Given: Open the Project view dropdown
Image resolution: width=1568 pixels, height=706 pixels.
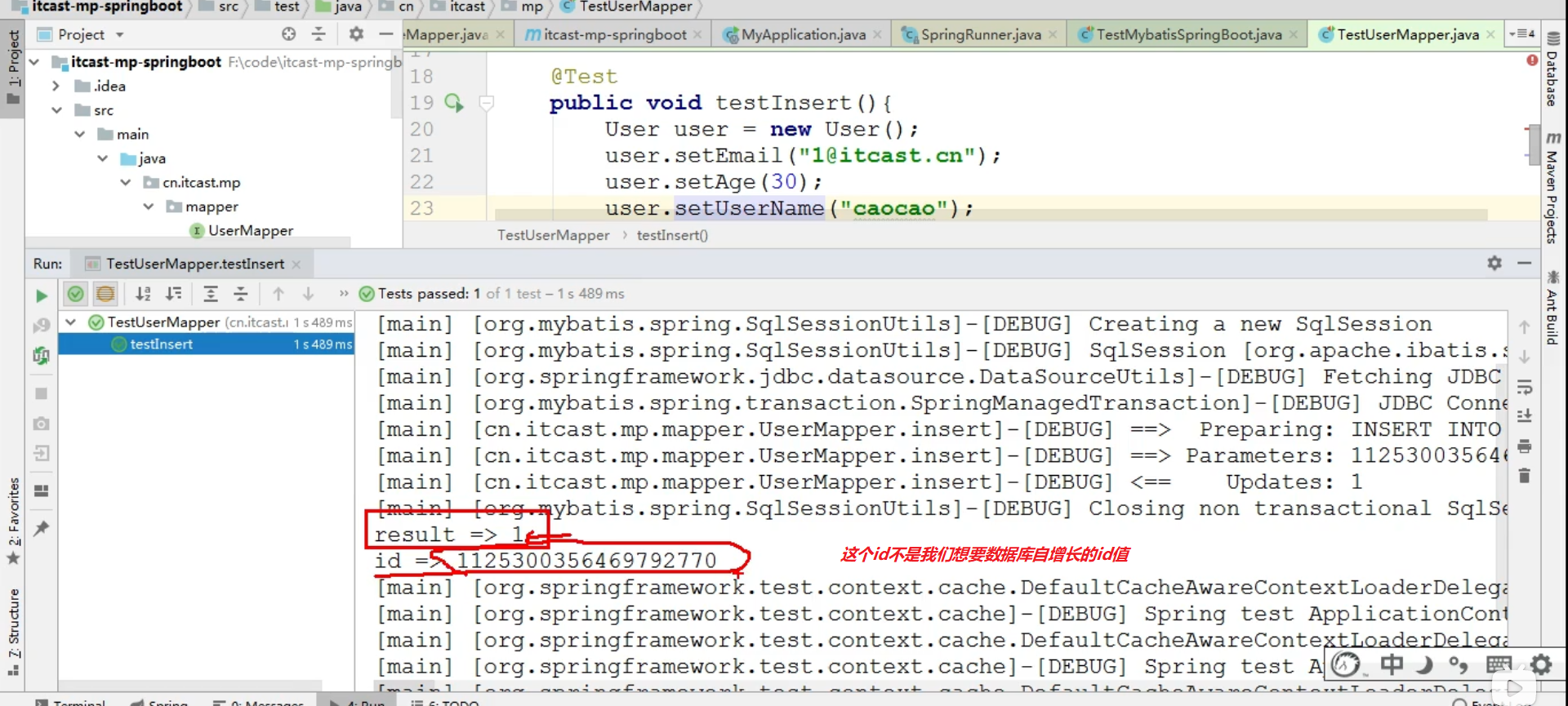Looking at the screenshot, I should pyautogui.click(x=120, y=34).
